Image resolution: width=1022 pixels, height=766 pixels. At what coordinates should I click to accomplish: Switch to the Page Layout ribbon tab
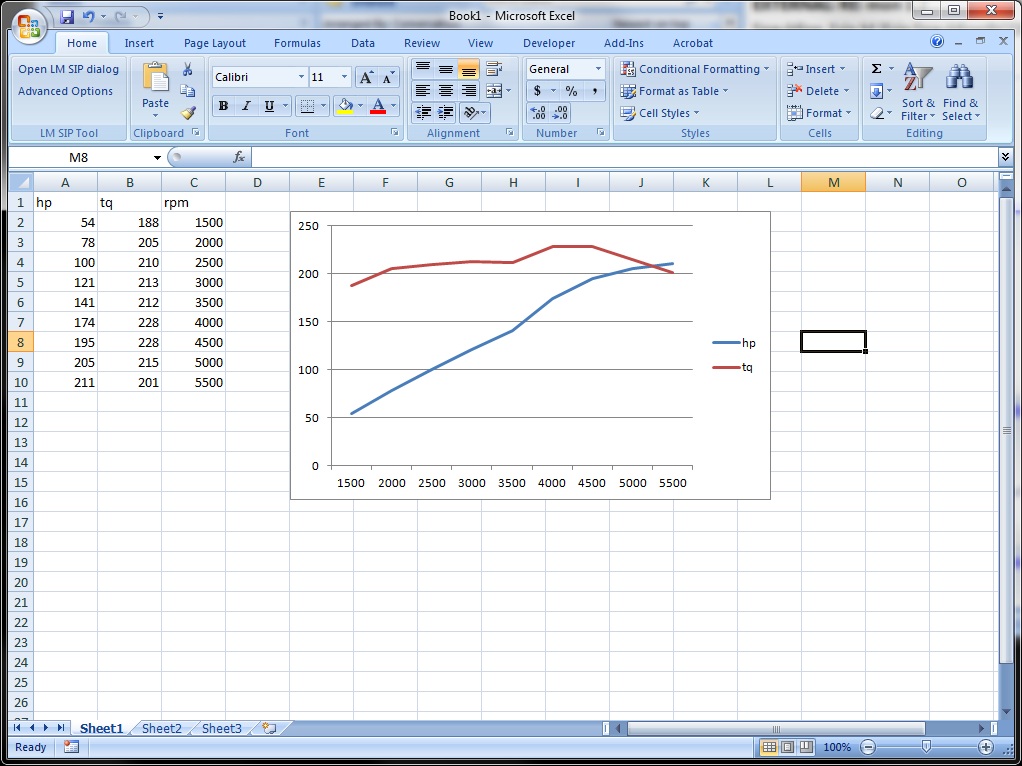coord(214,43)
